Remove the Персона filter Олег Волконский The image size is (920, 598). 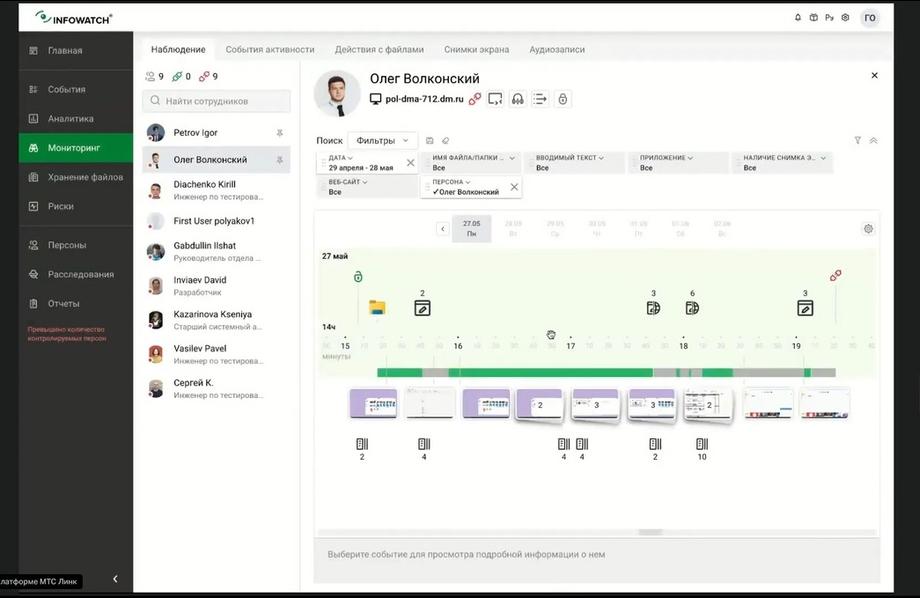coord(514,187)
